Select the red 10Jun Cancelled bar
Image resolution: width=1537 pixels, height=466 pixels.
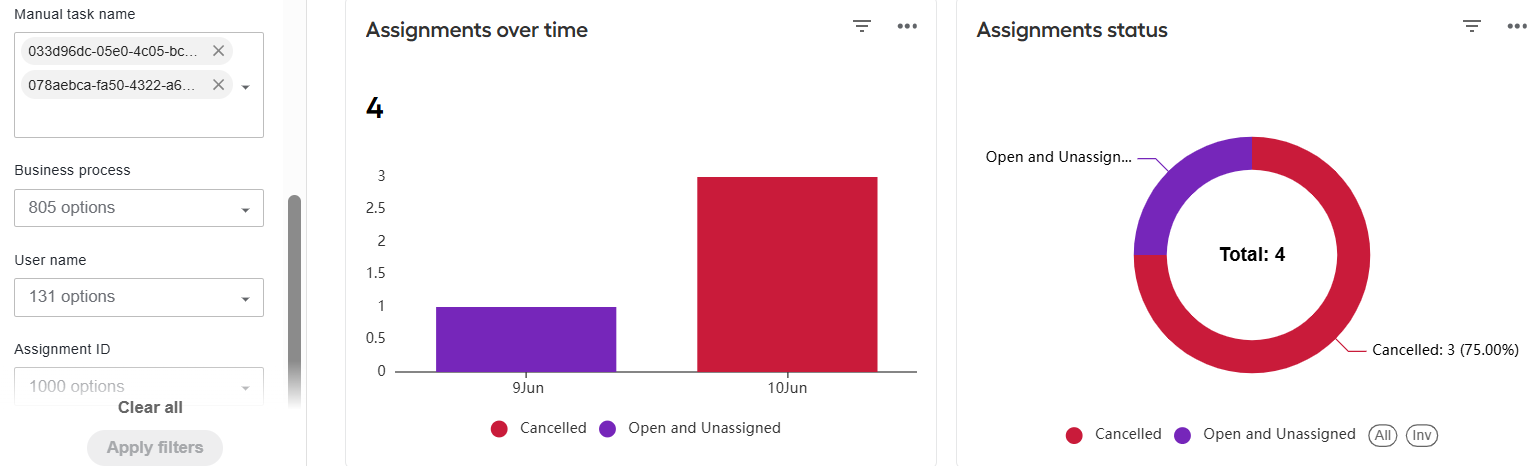[787, 274]
